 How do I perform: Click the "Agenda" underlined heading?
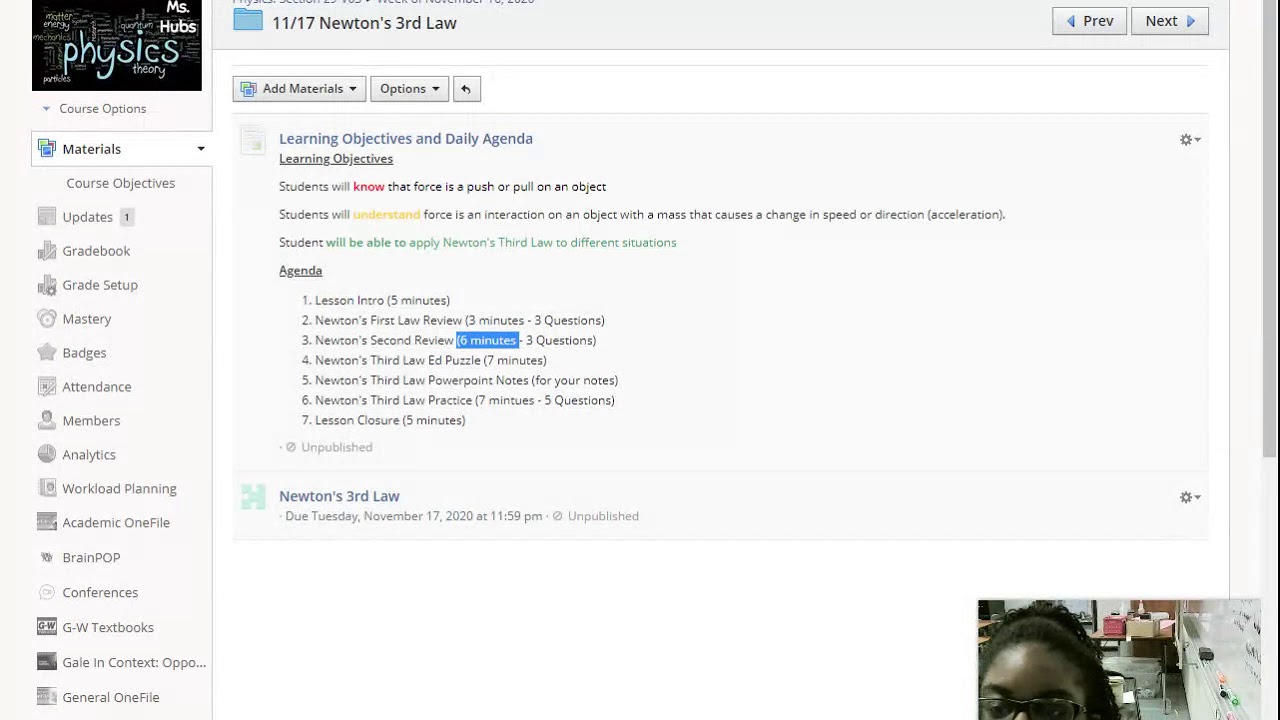click(x=300, y=271)
